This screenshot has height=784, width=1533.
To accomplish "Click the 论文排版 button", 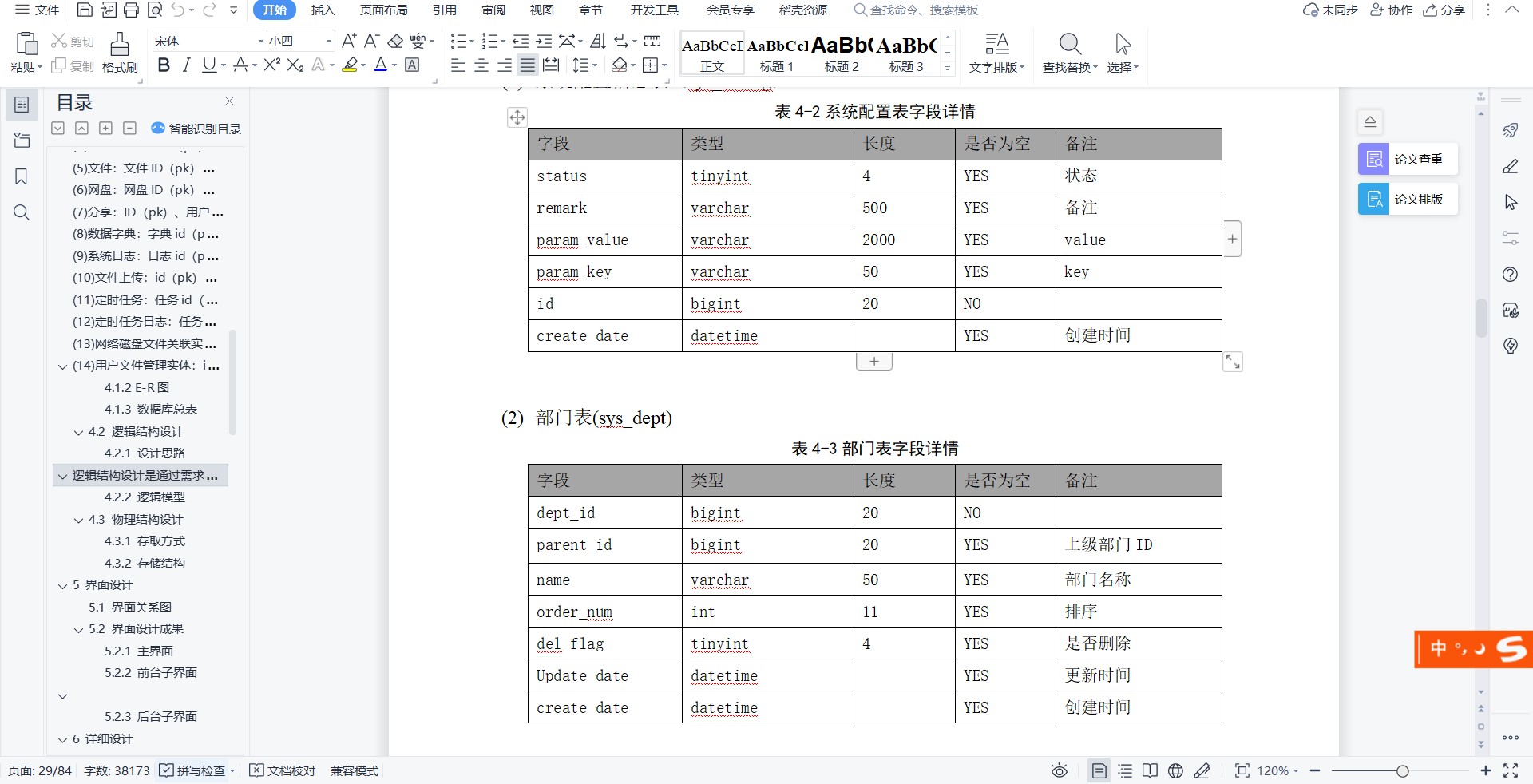I will pos(1408,199).
